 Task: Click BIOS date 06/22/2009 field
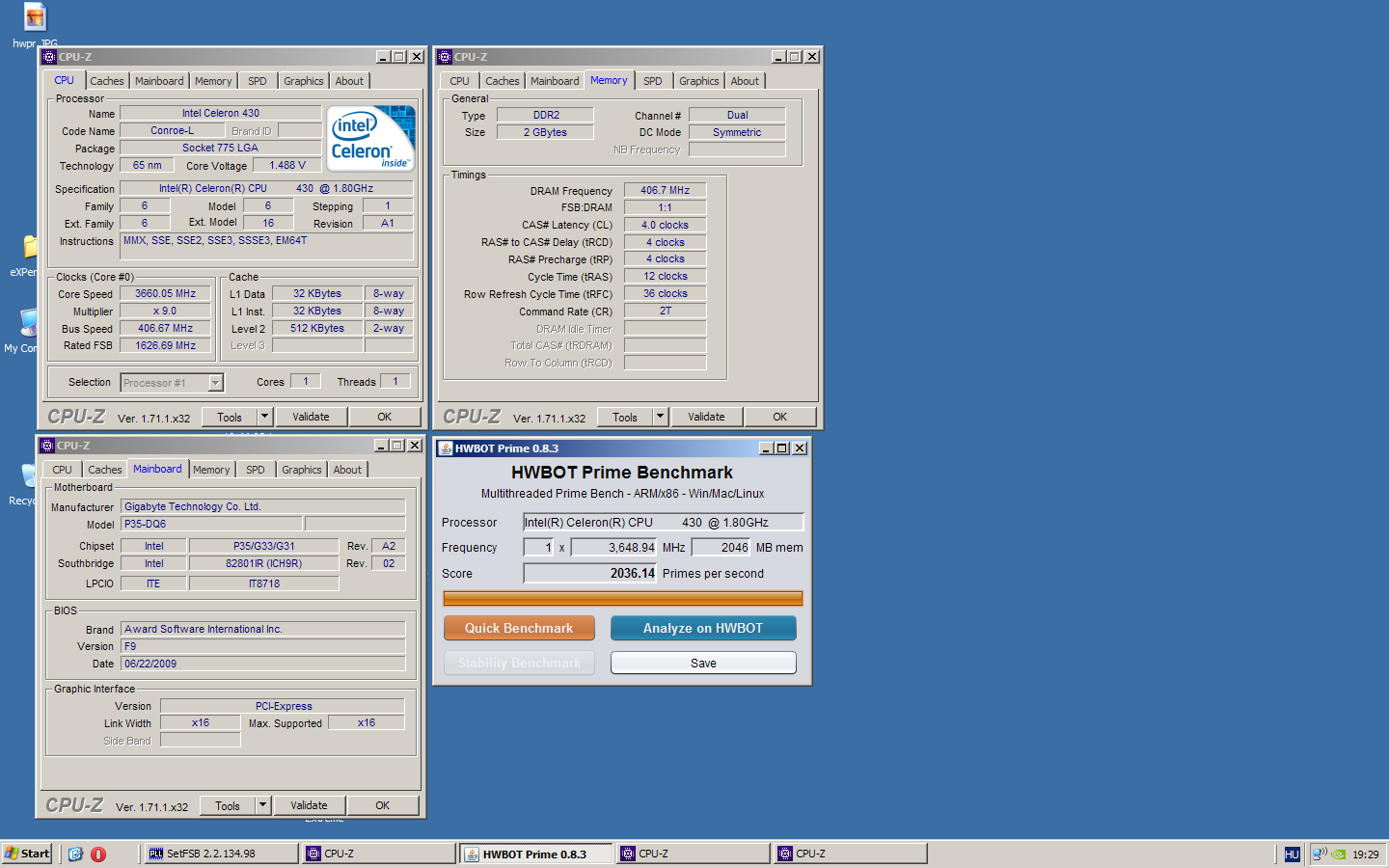click(263, 664)
